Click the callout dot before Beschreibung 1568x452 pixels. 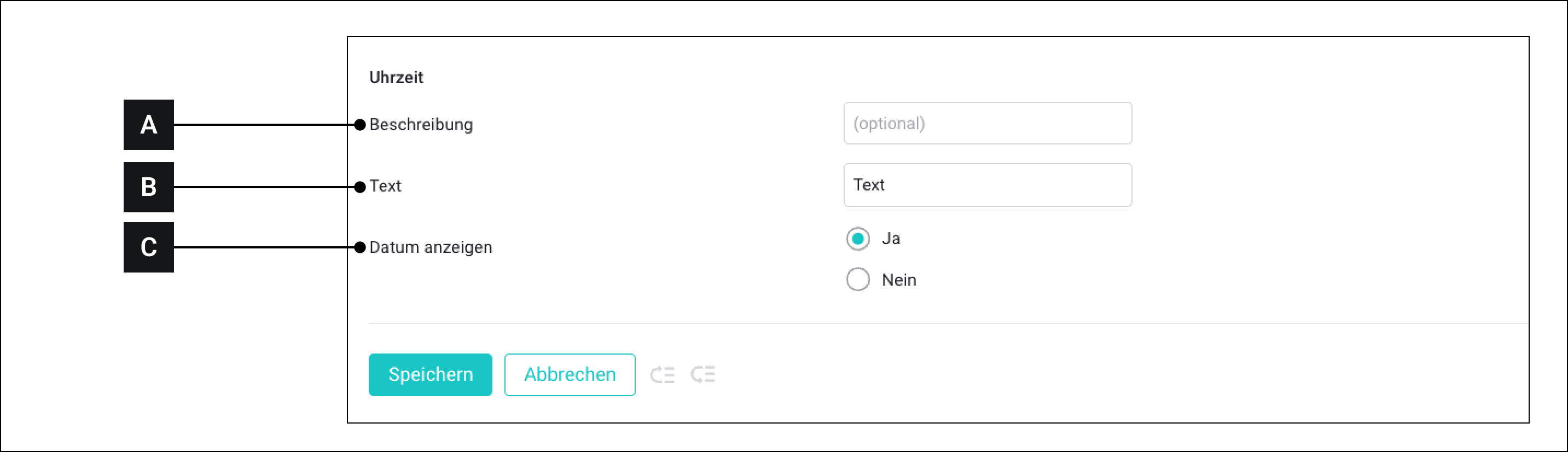(x=360, y=125)
